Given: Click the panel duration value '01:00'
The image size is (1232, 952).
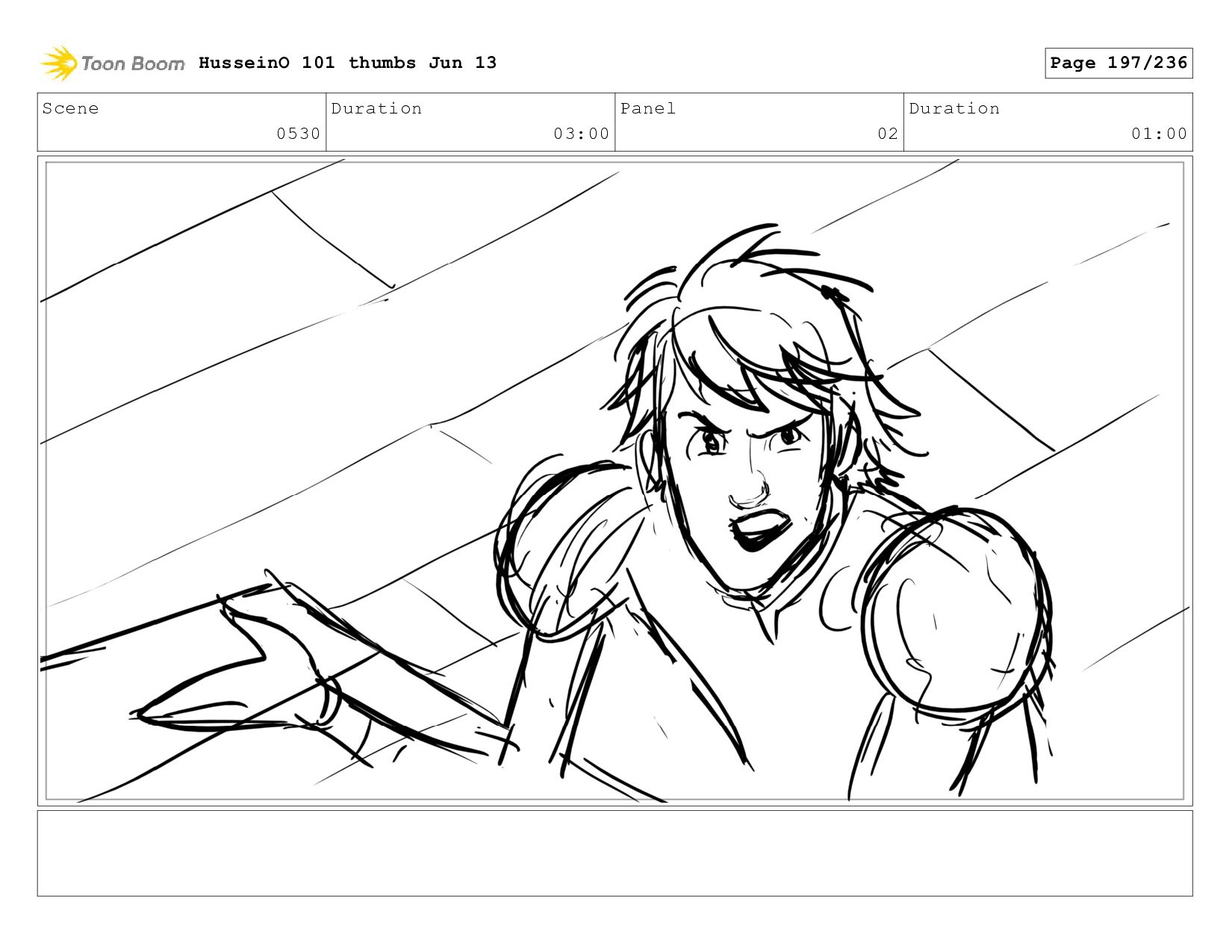Looking at the screenshot, I should tap(1160, 134).
